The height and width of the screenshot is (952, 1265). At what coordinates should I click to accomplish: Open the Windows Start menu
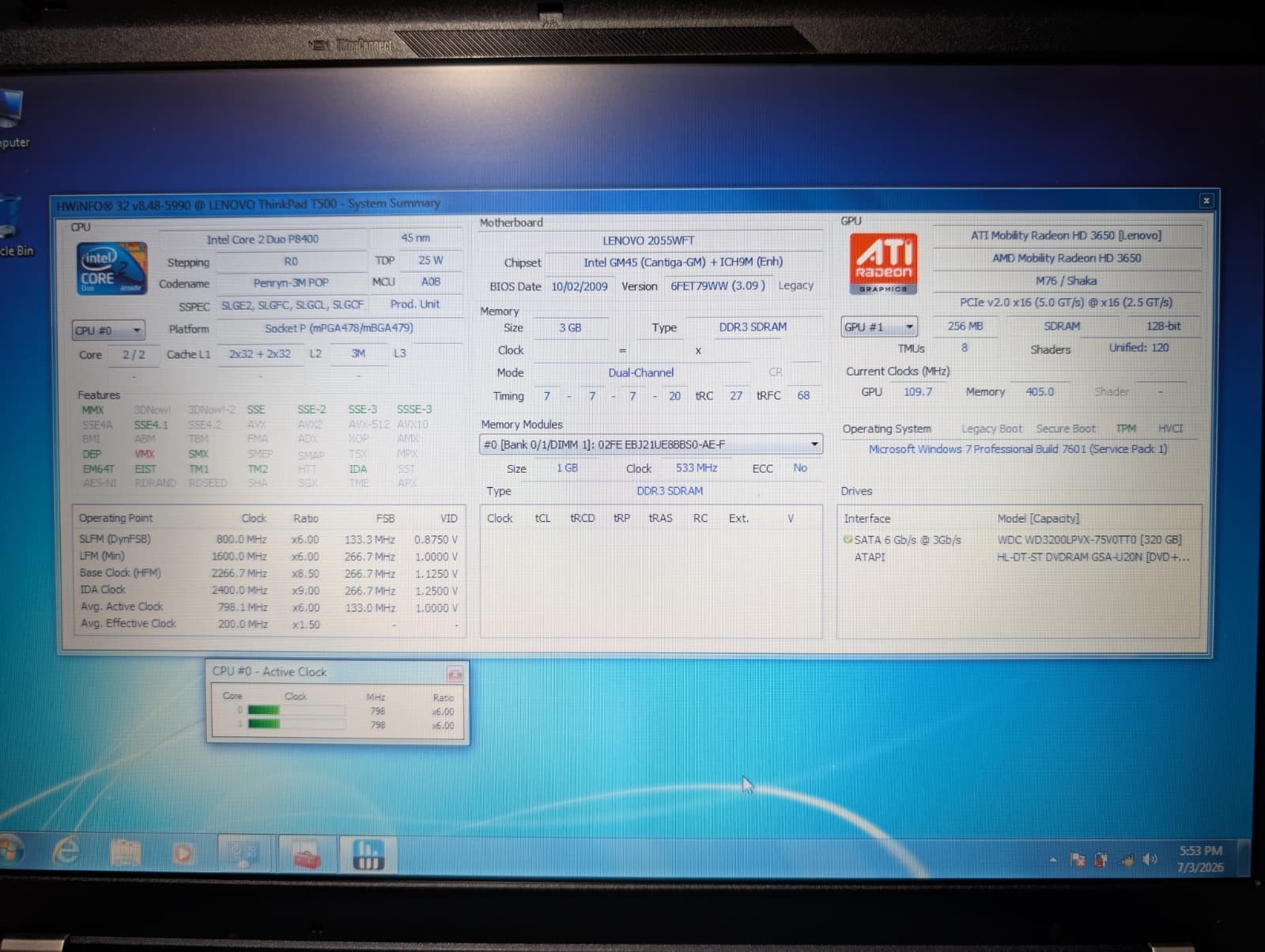point(11,851)
